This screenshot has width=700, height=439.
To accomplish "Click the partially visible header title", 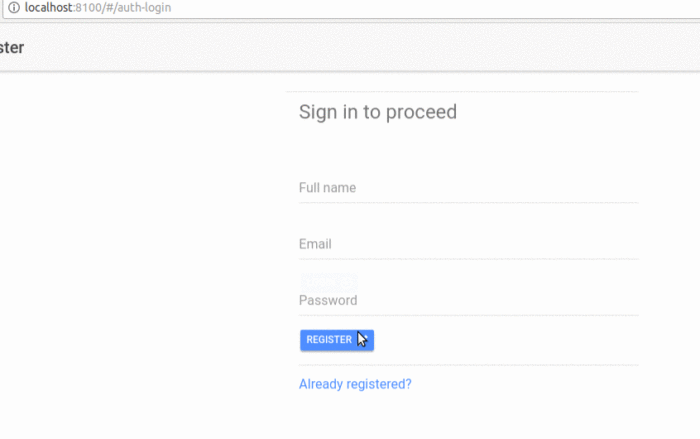I will pos(12,47).
